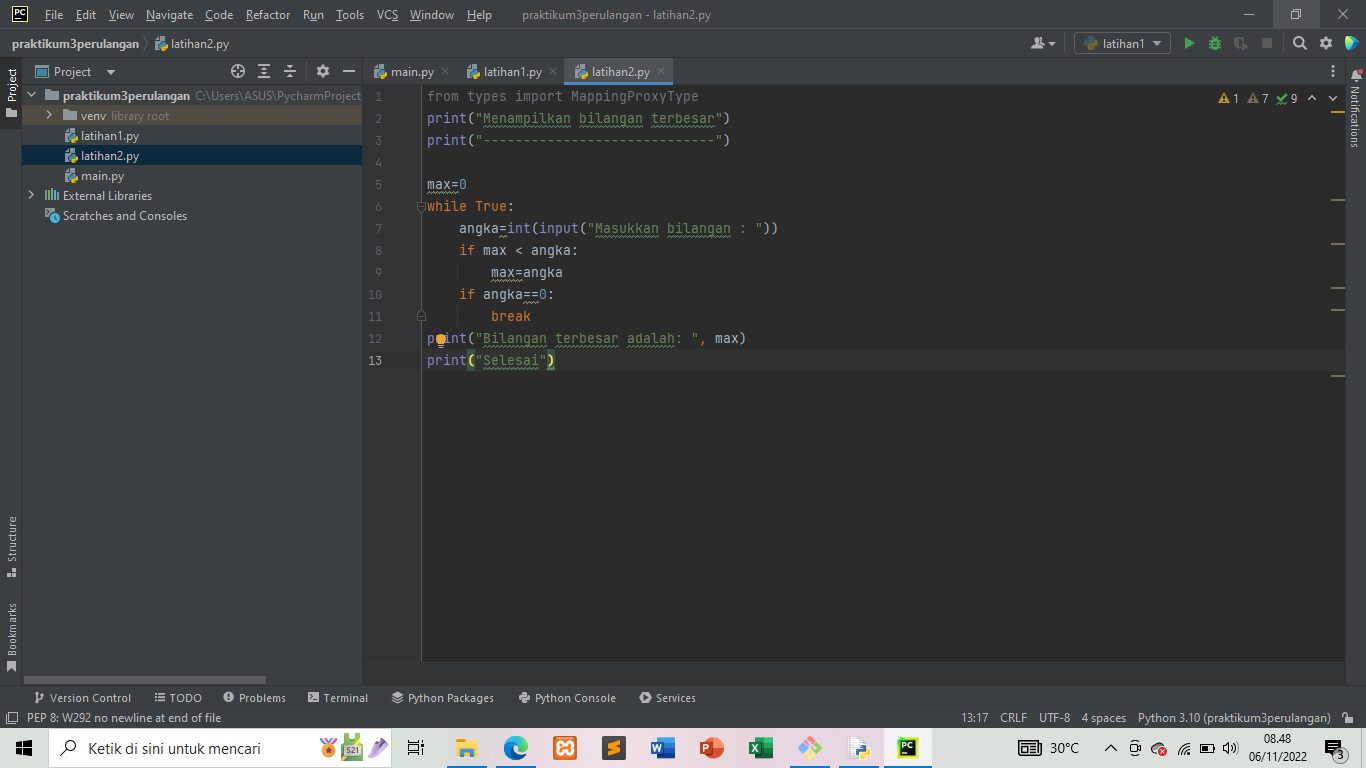This screenshot has height=768, width=1366.
Task: Start debugging with the bug icon
Action: point(1214,44)
